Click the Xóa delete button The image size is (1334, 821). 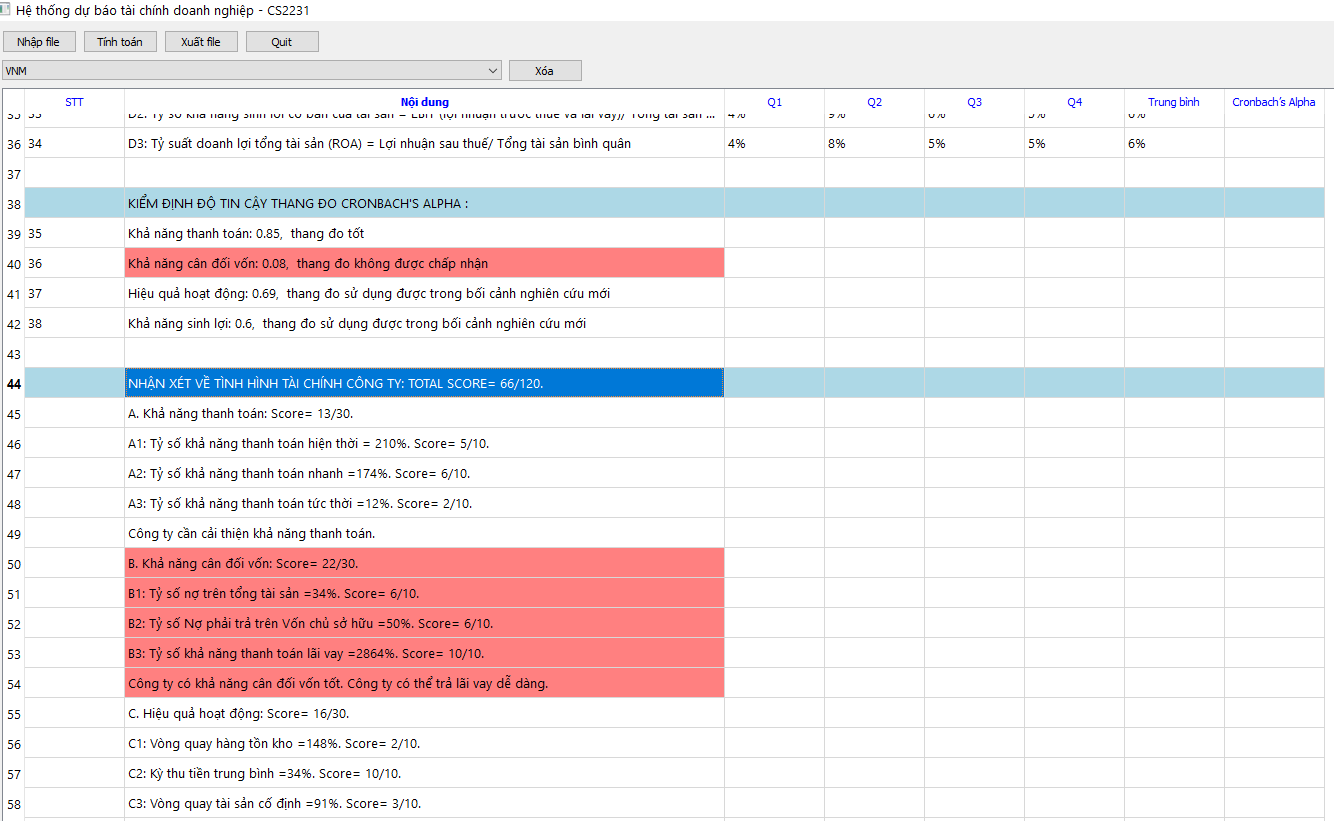point(545,71)
